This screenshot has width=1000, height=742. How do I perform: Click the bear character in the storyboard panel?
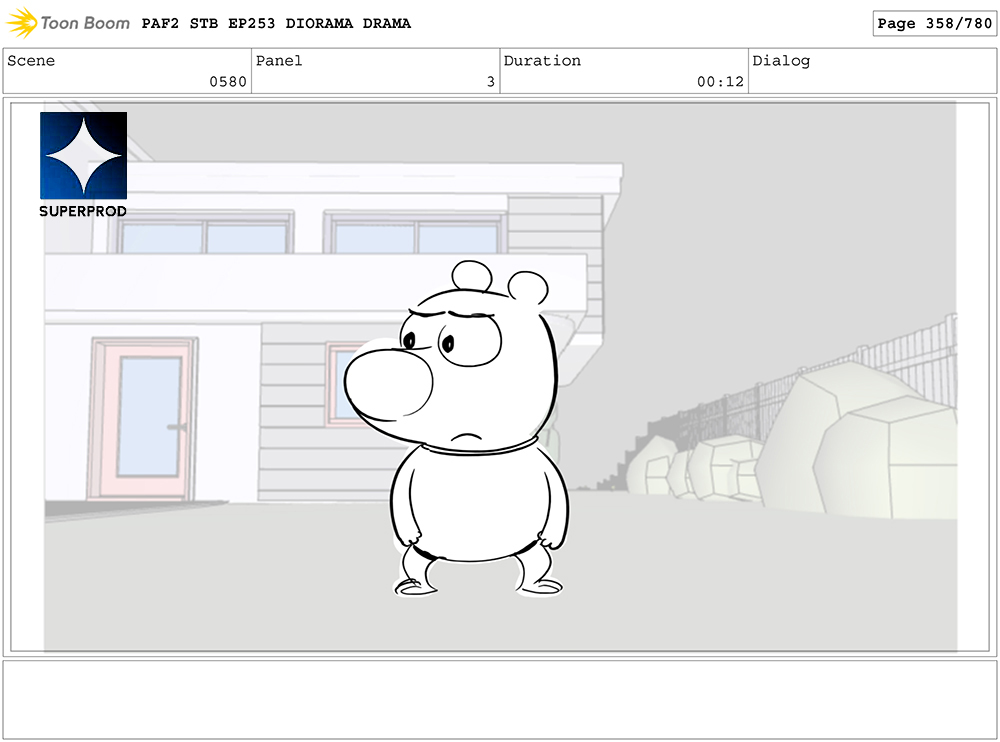(x=456, y=429)
